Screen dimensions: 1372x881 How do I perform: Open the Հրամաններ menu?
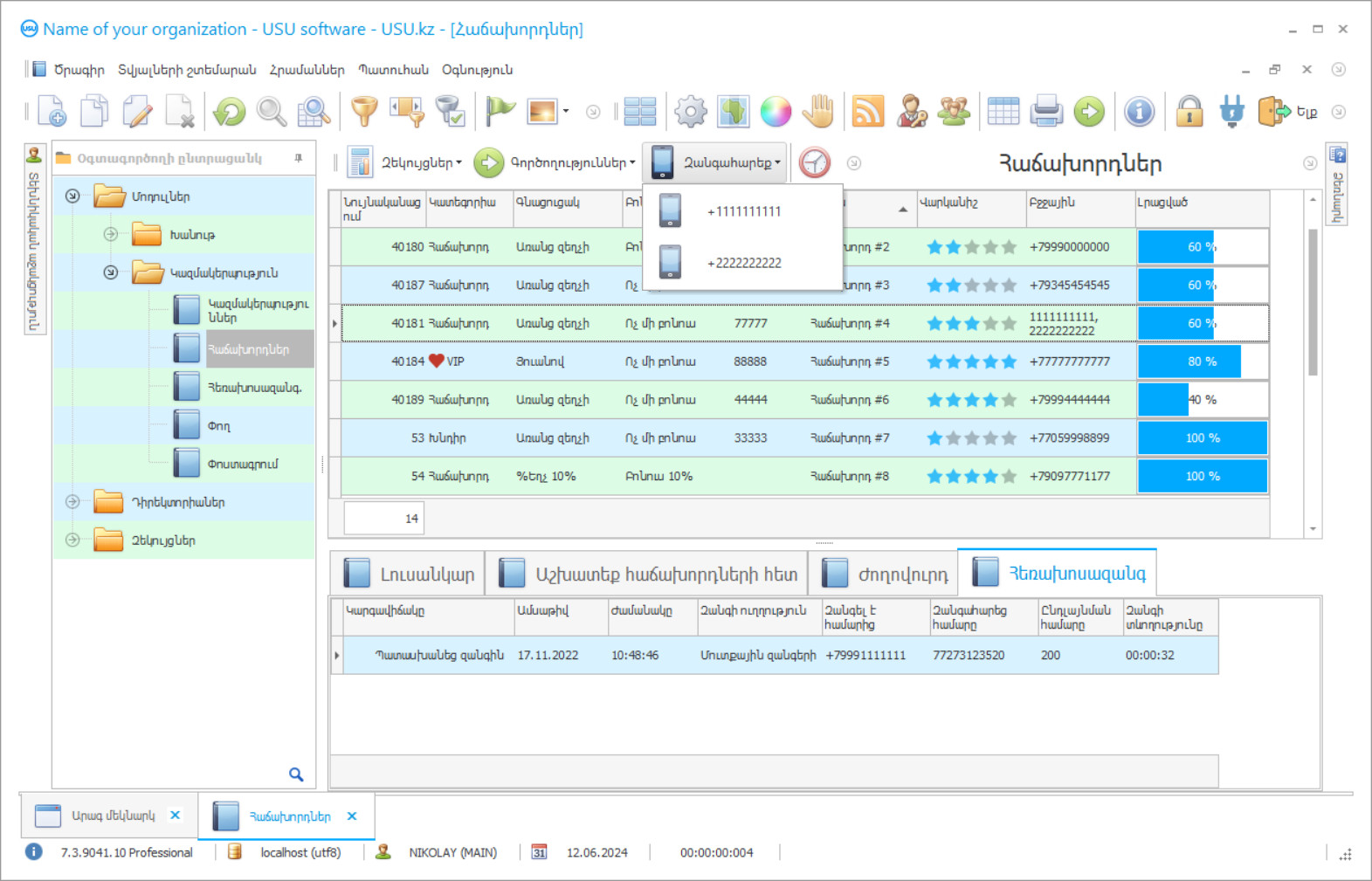tap(307, 70)
